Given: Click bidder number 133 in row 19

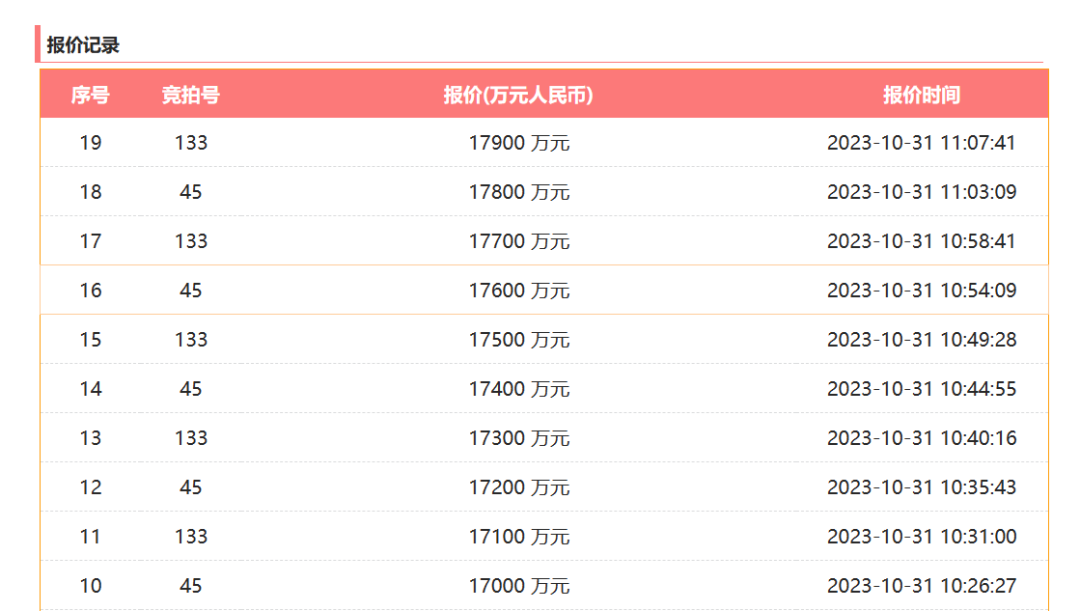Looking at the screenshot, I should click(191, 143).
